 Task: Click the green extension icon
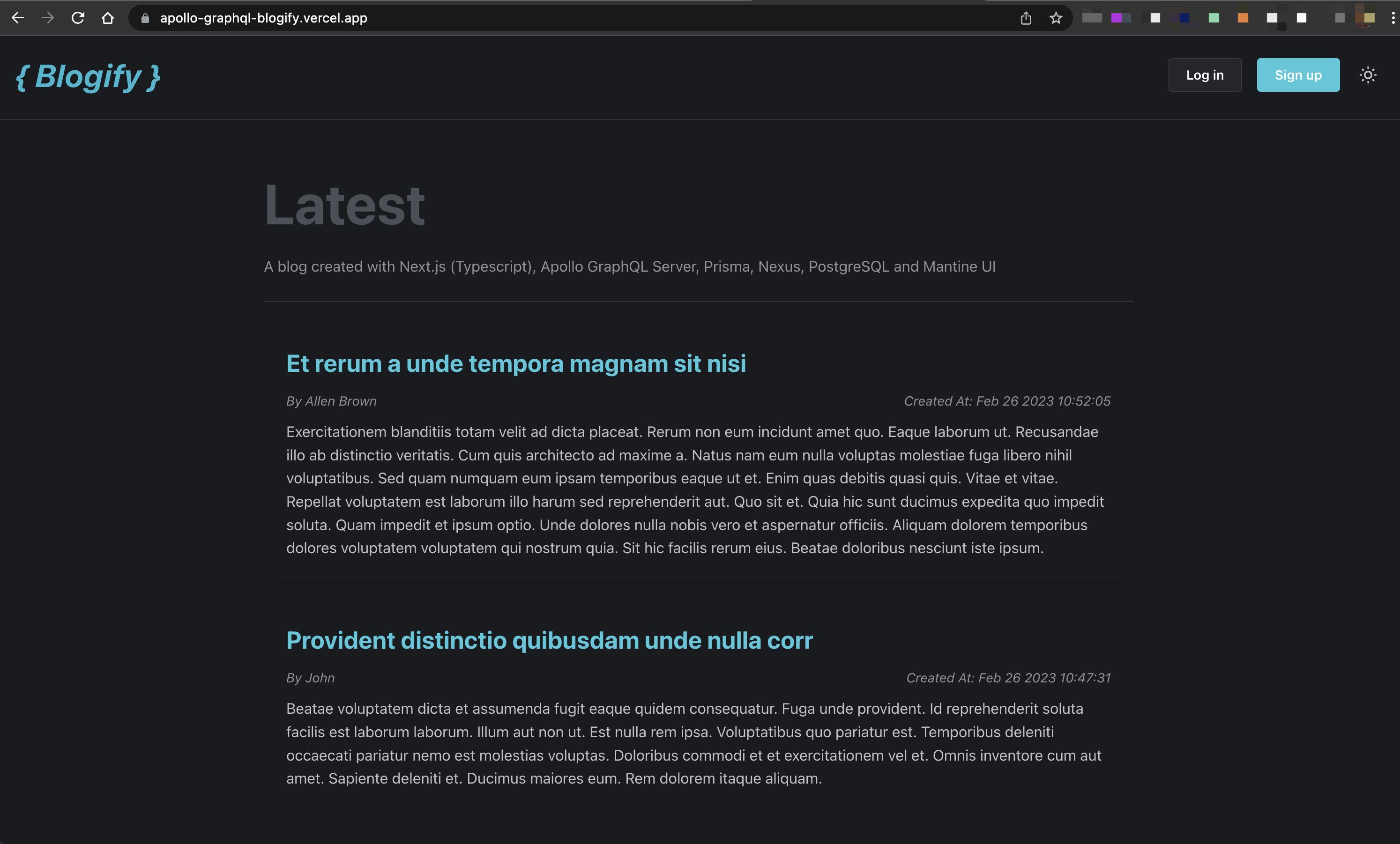pyautogui.click(x=1214, y=18)
